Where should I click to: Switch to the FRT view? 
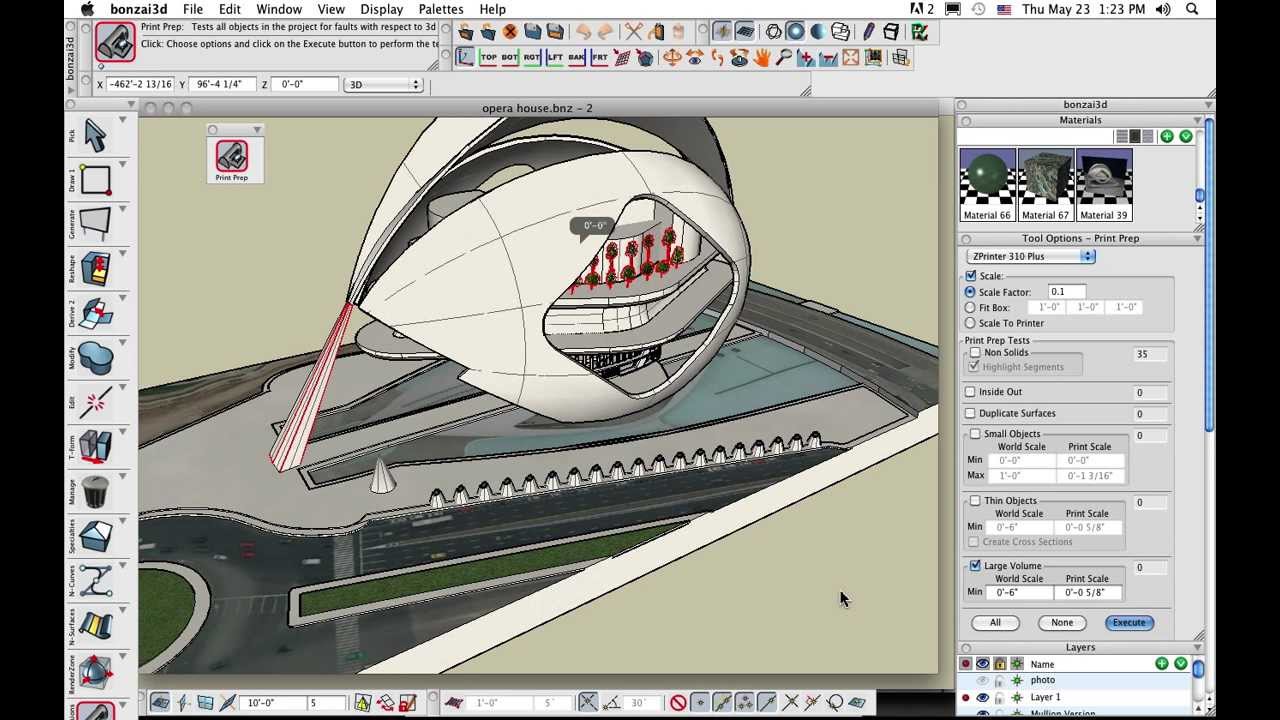pyautogui.click(x=599, y=58)
